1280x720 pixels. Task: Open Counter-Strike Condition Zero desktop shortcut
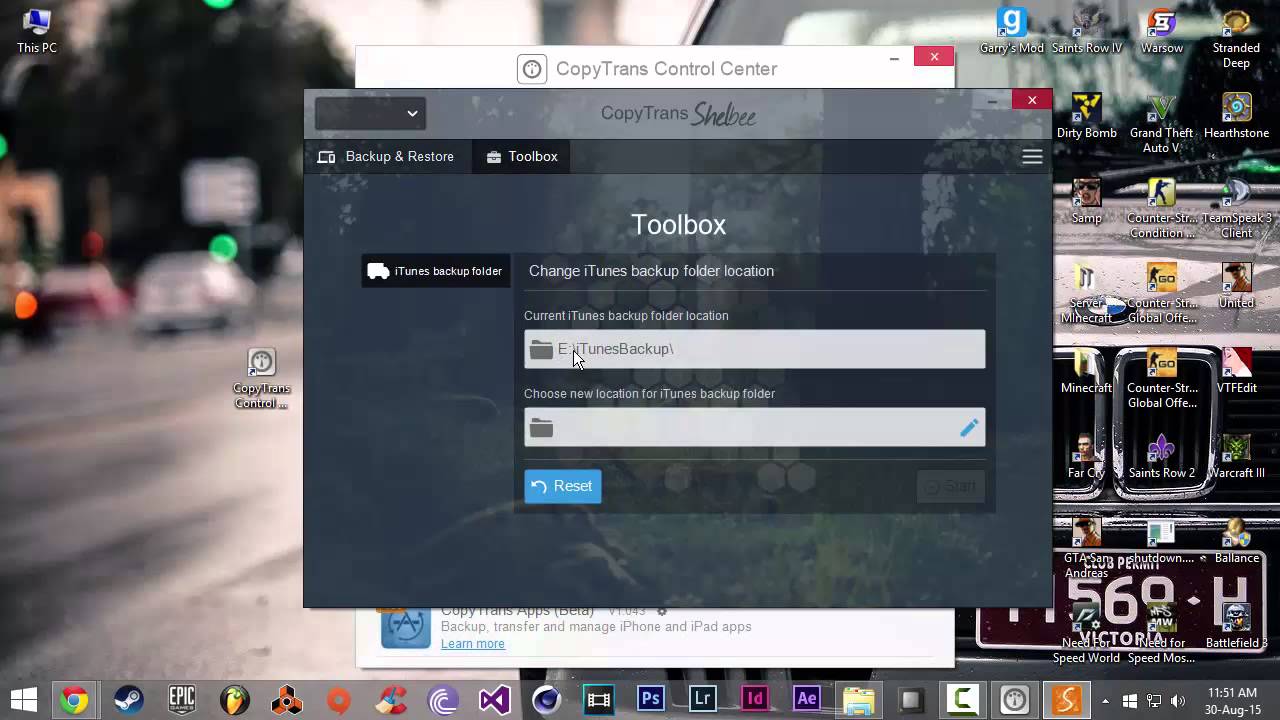tap(1162, 208)
